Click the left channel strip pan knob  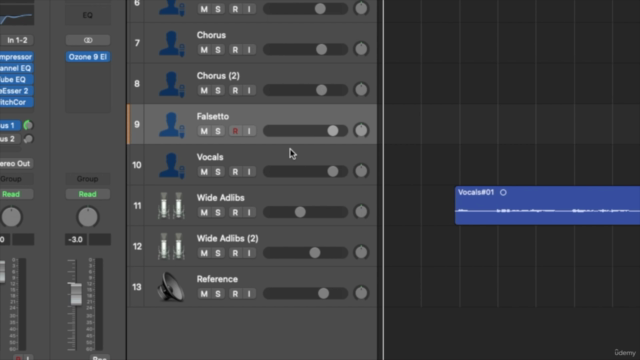pyautogui.click(x=11, y=217)
